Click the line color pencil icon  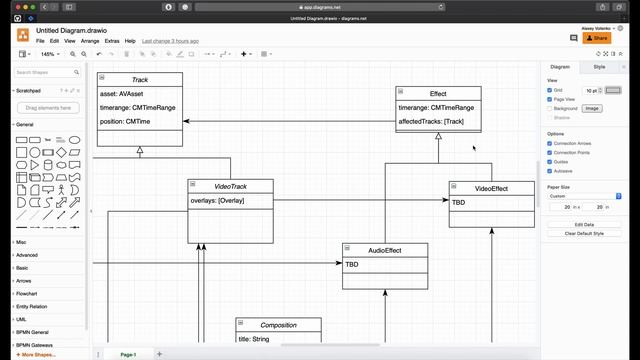coord(180,54)
